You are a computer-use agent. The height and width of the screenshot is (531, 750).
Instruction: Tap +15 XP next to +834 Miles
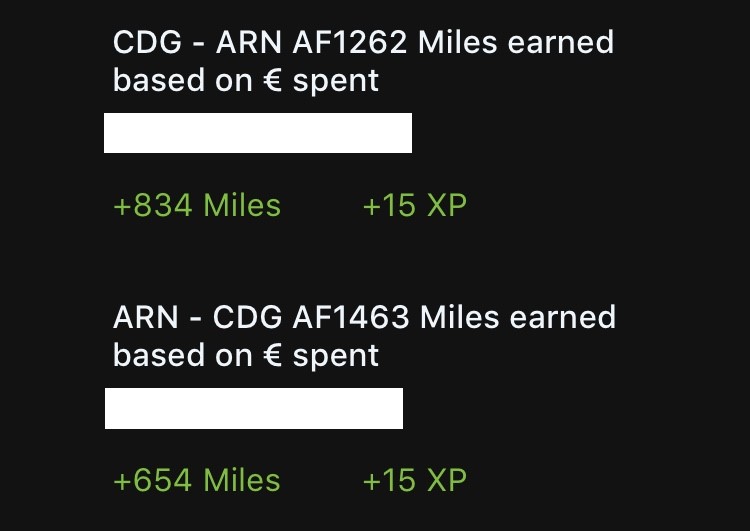click(x=414, y=206)
